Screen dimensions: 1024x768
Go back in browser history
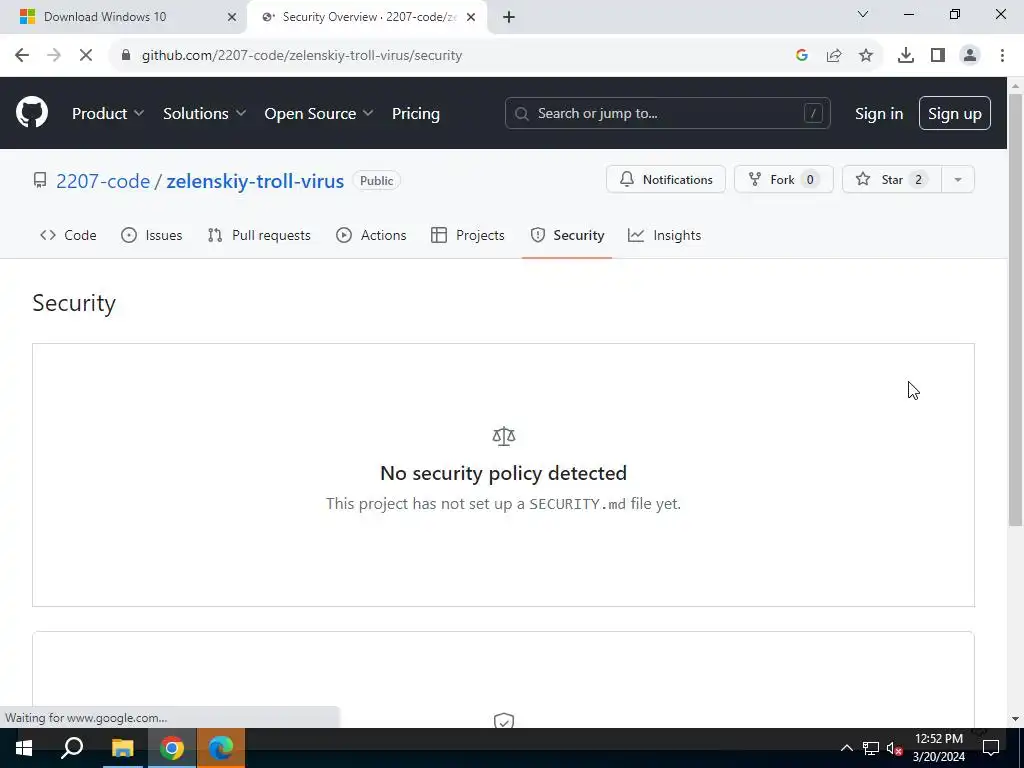[22, 56]
